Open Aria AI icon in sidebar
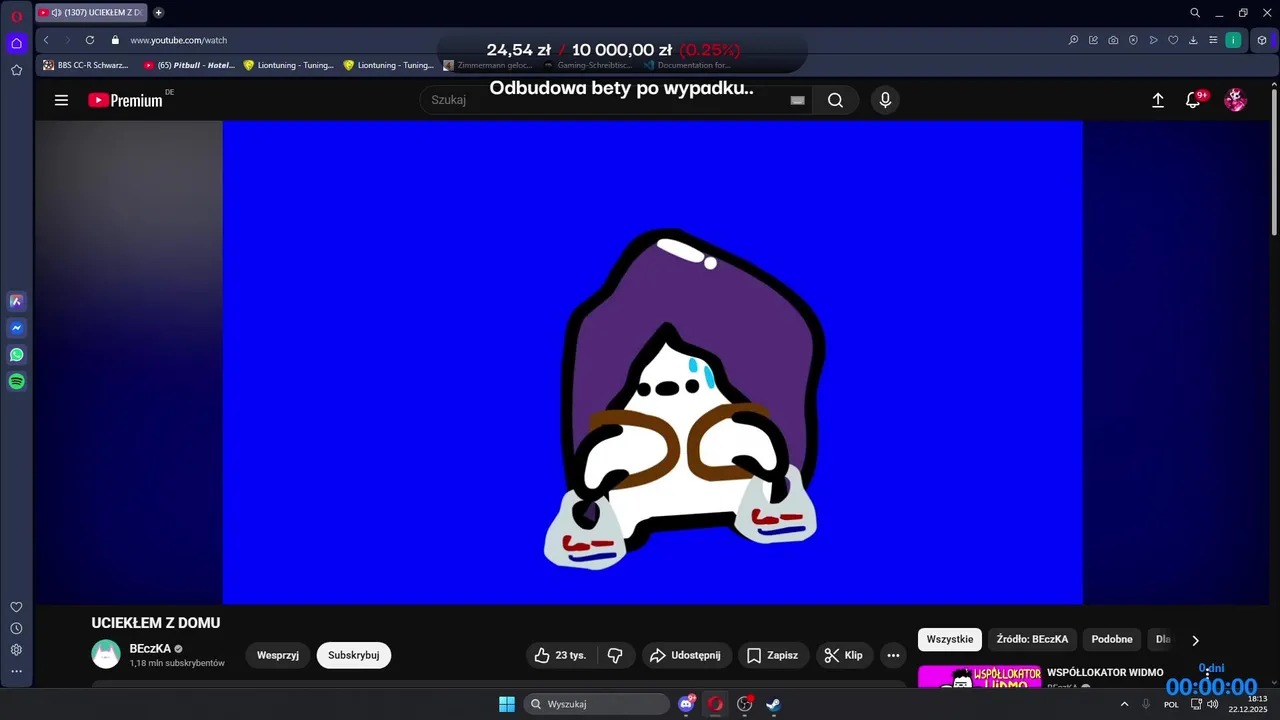The image size is (1280, 720). tap(16, 301)
